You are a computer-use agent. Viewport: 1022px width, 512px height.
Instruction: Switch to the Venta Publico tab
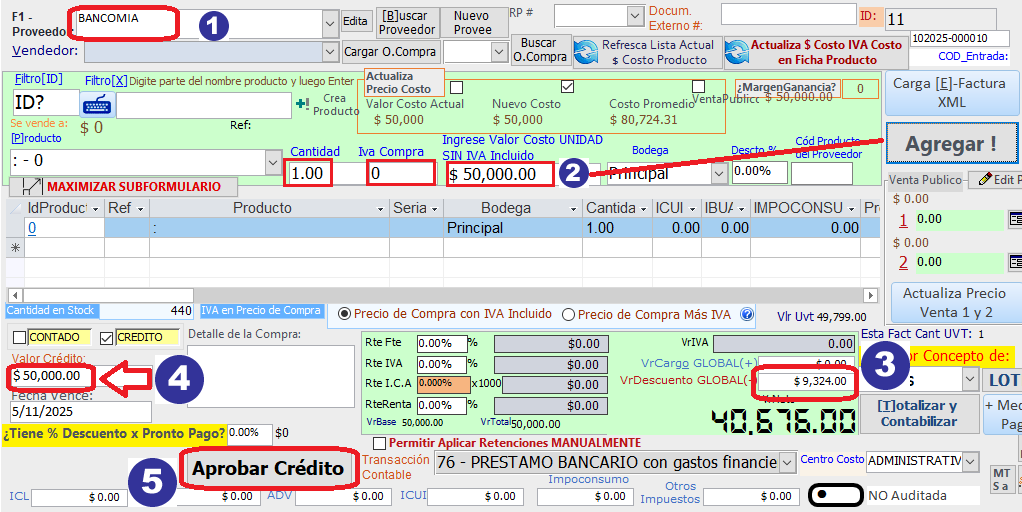pos(924,180)
